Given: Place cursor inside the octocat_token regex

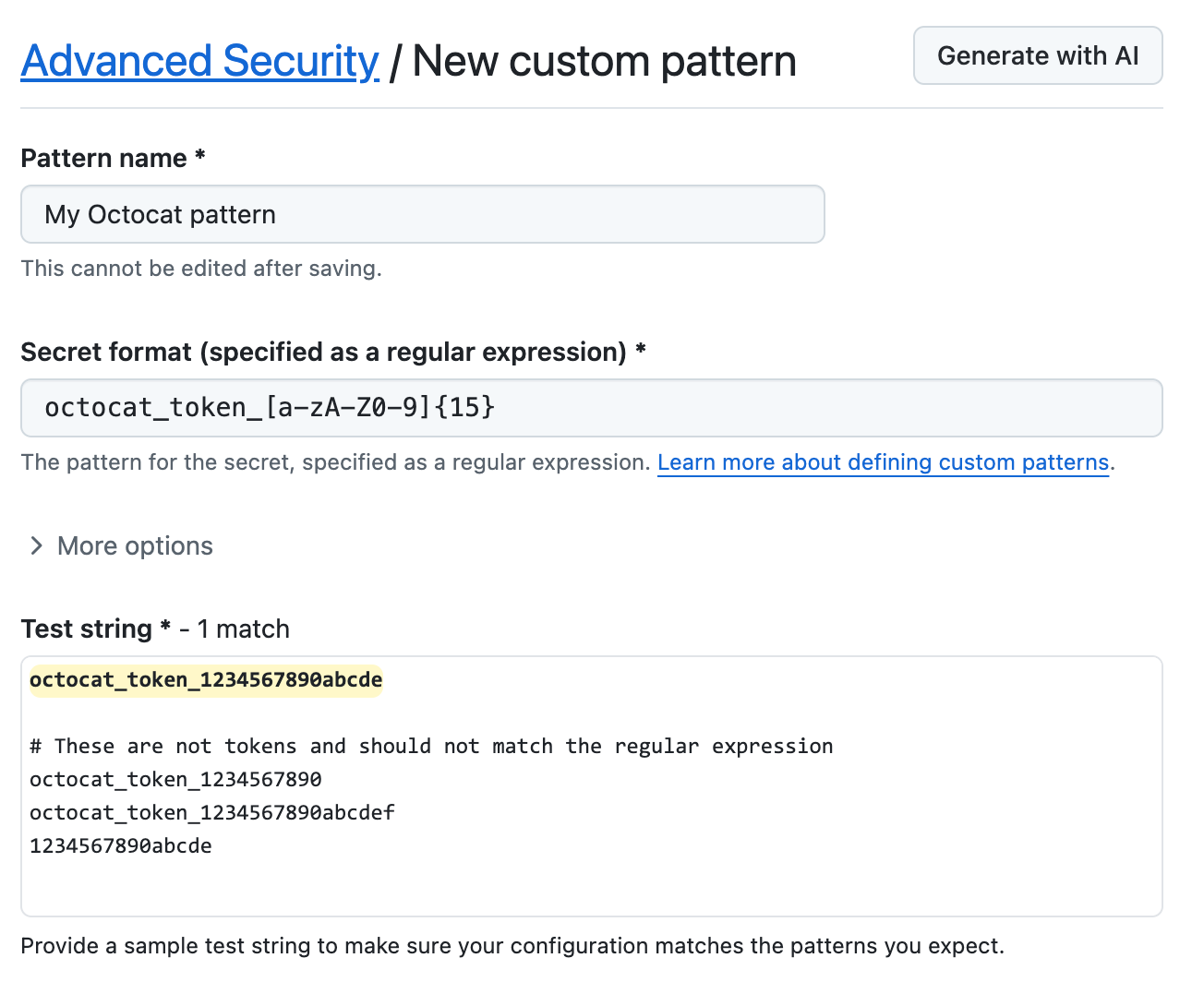Looking at the screenshot, I should pyautogui.click(x=268, y=407).
